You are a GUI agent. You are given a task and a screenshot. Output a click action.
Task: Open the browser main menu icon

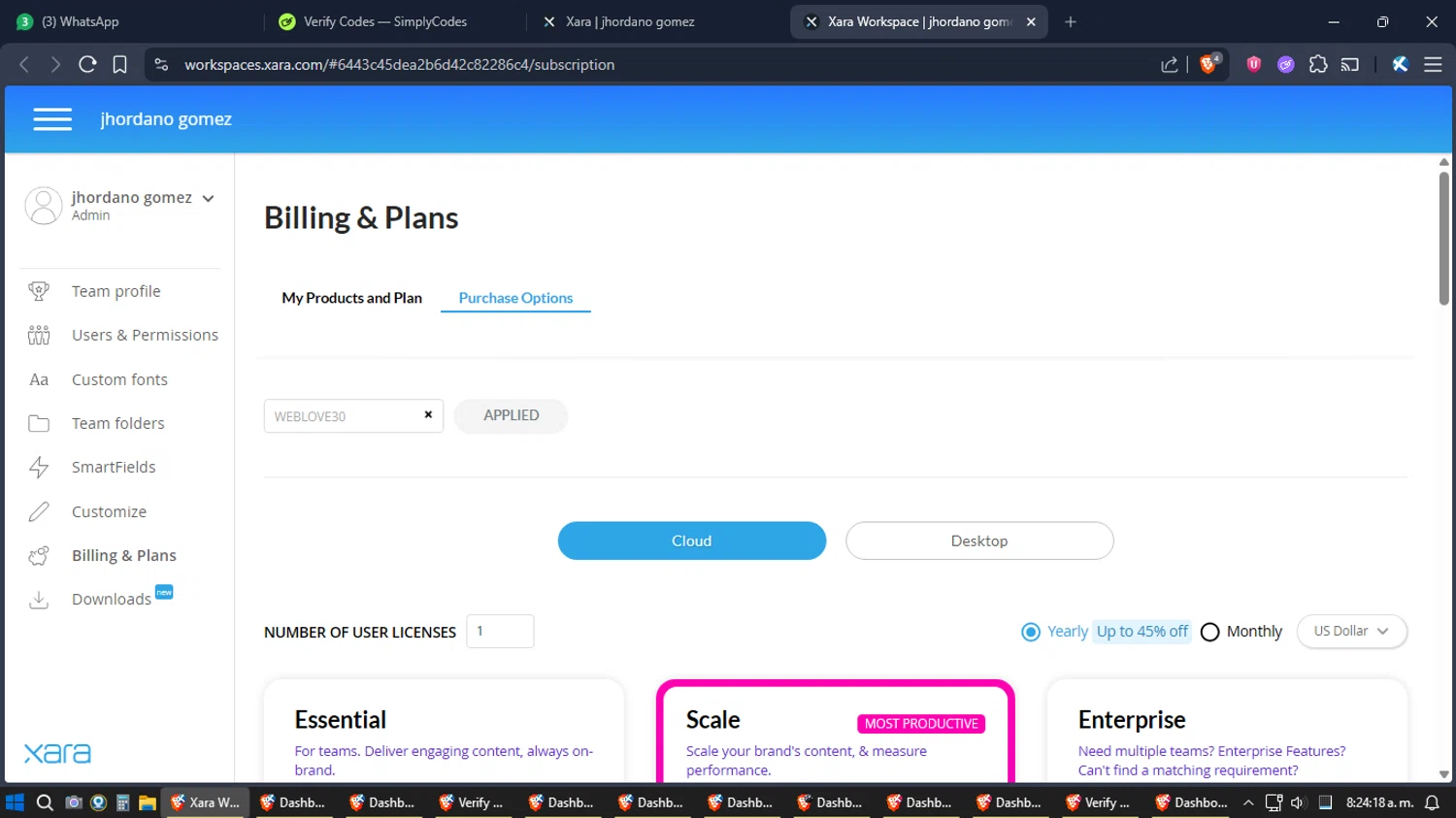[x=1433, y=64]
